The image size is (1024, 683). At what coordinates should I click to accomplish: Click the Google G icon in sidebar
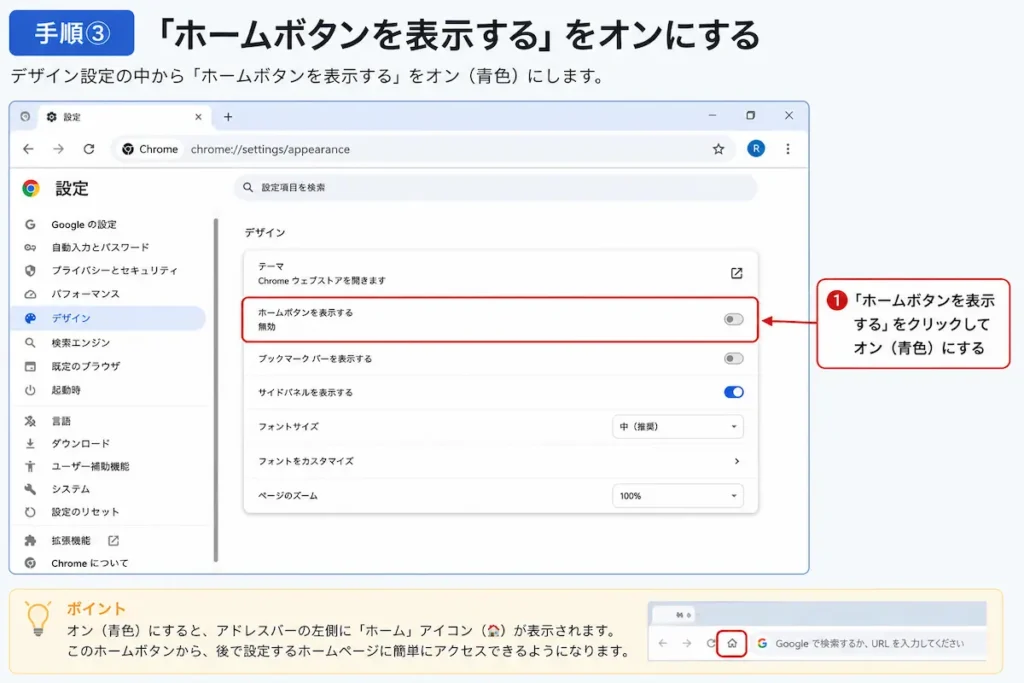tap(30, 225)
